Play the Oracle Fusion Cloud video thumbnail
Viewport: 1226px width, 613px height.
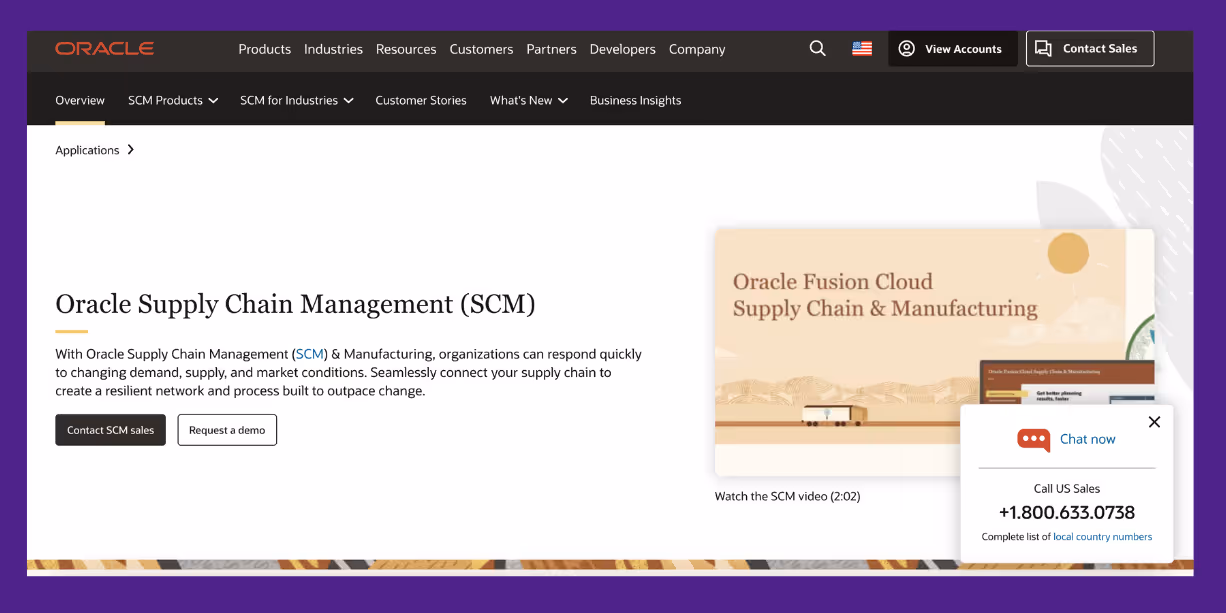(934, 352)
